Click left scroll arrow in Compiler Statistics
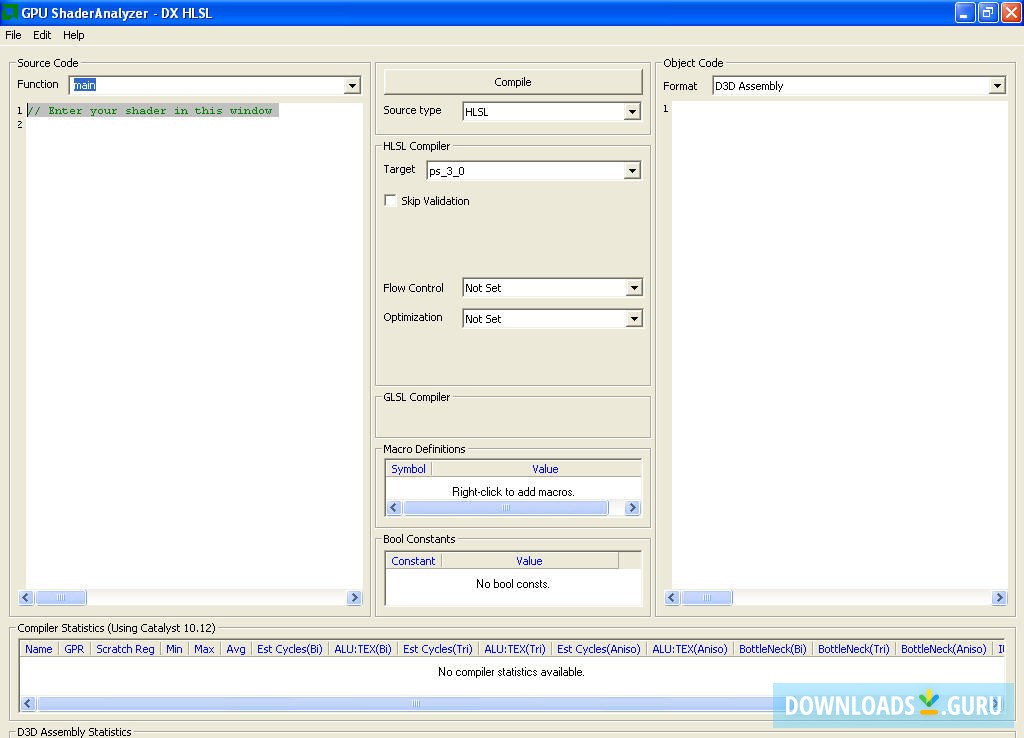The height and width of the screenshot is (738, 1024). pyautogui.click(x=28, y=704)
